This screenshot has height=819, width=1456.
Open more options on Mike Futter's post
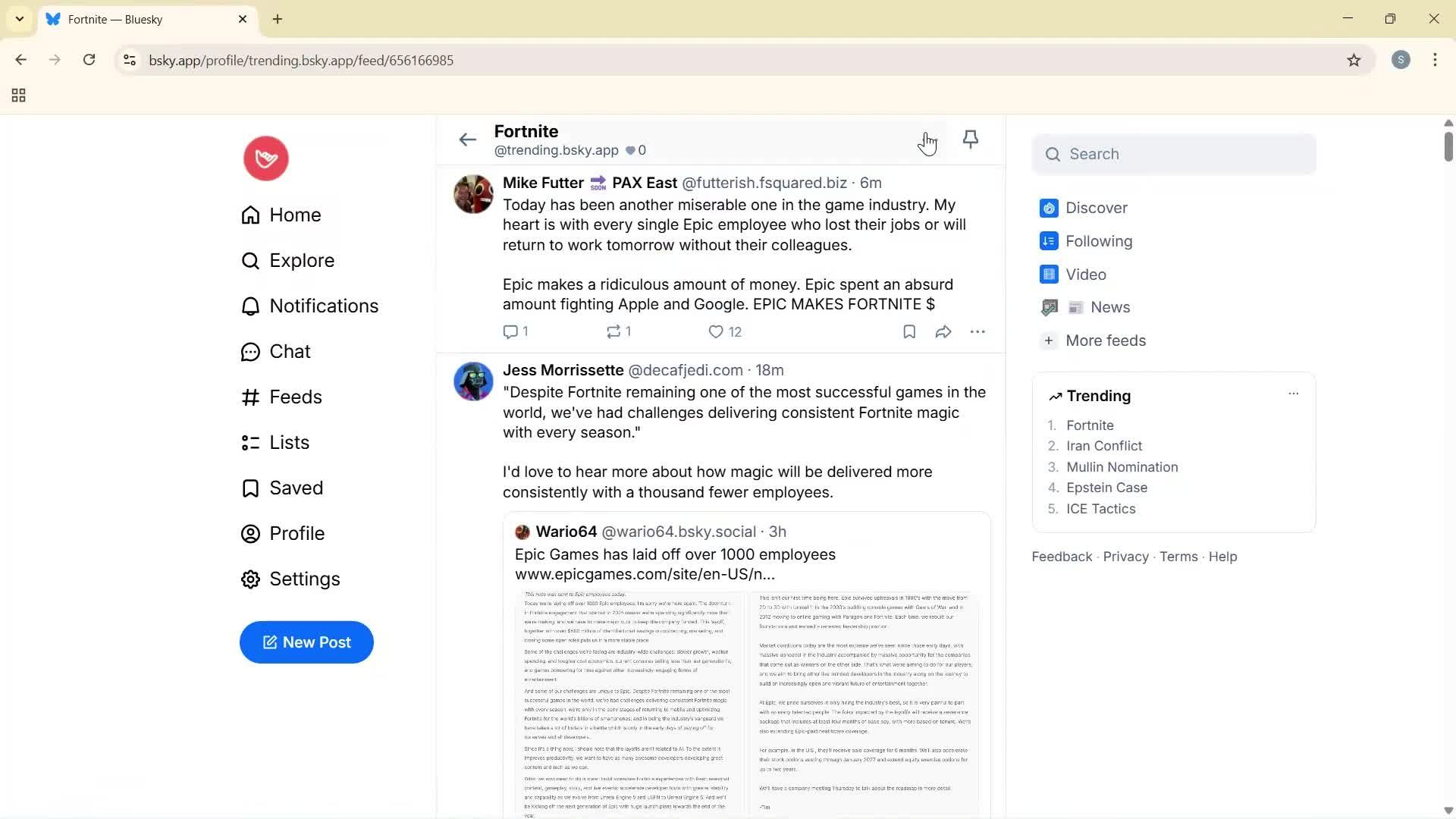[x=978, y=331]
